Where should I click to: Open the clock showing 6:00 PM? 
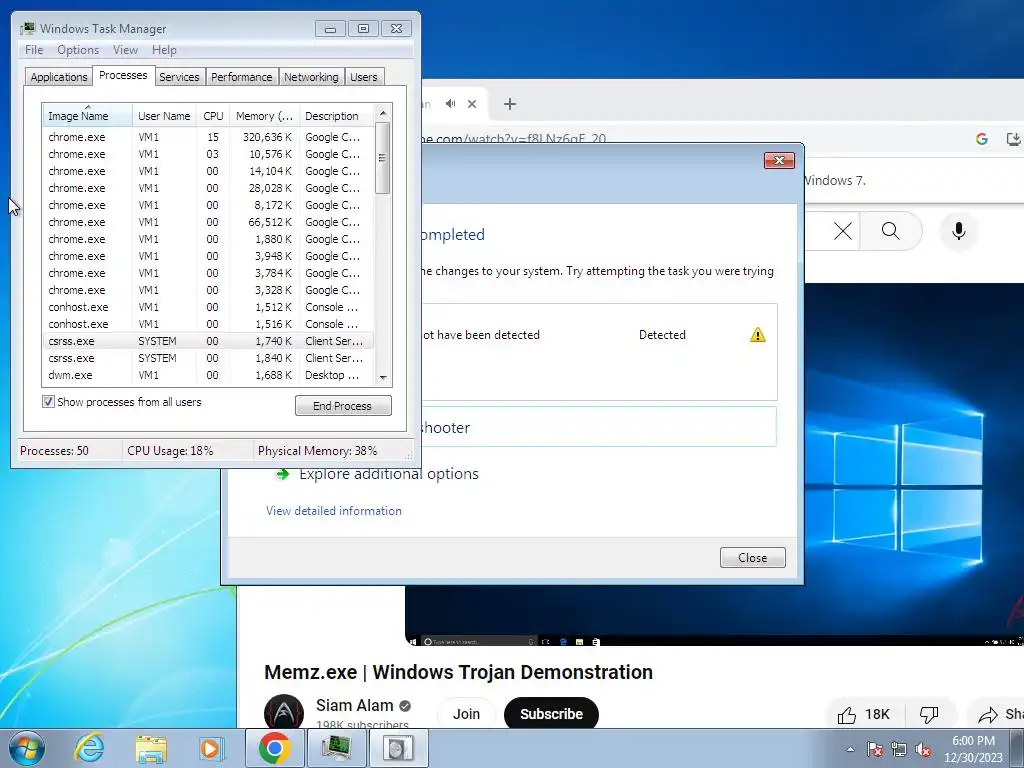[973, 749]
